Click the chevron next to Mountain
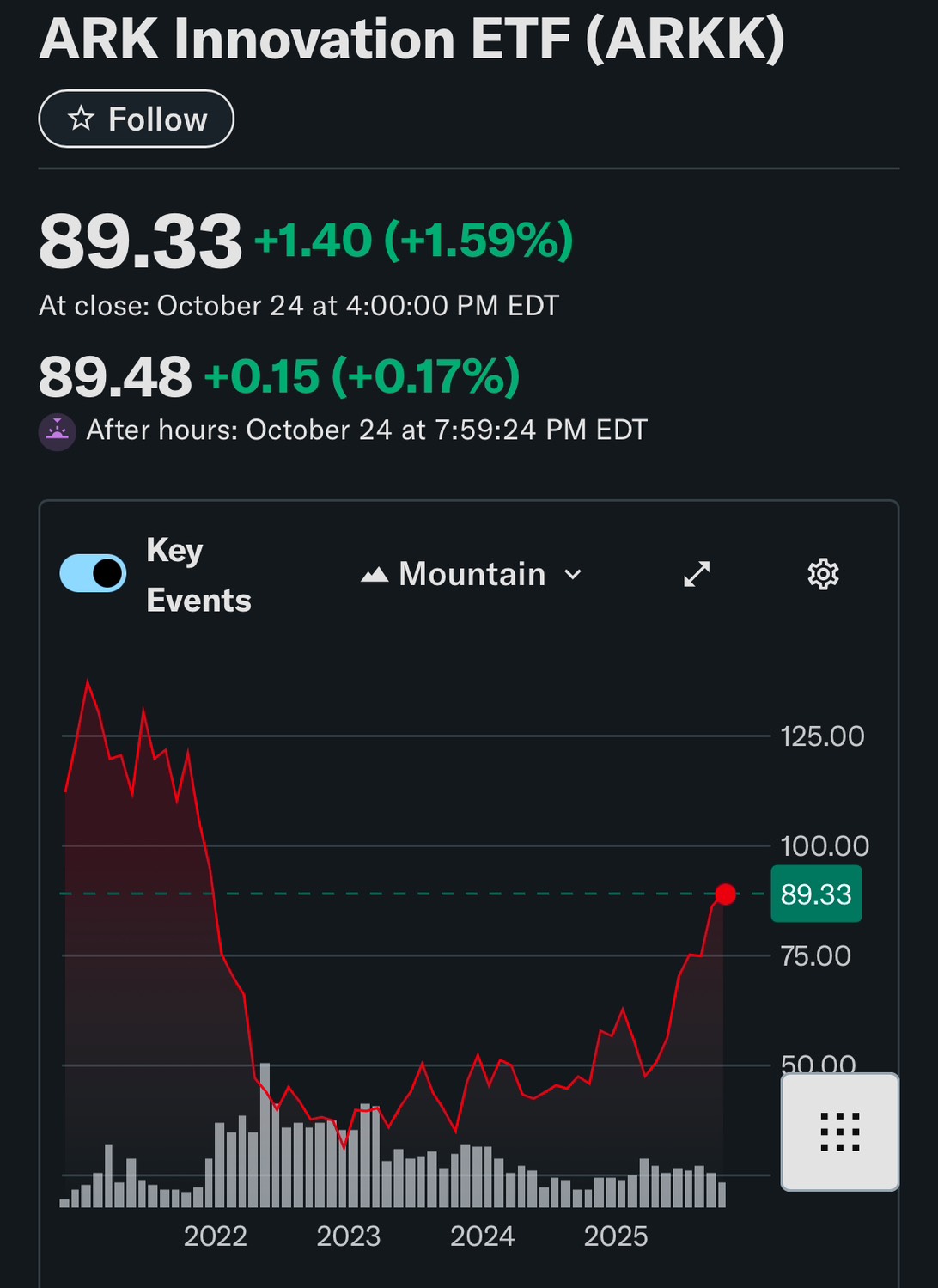938x1288 pixels. point(574,575)
